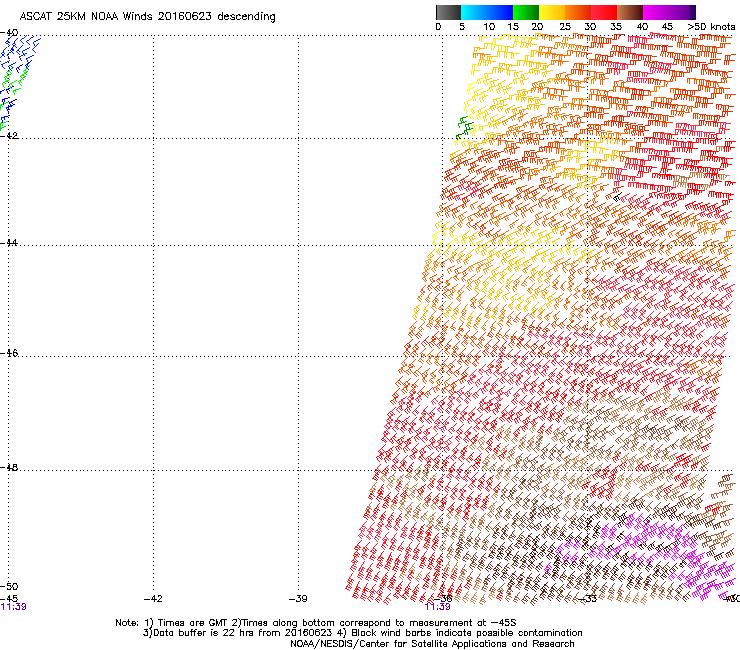Click the '10' legend scale label
Image resolution: width=740 pixels, height=650 pixels.
click(x=489, y=27)
